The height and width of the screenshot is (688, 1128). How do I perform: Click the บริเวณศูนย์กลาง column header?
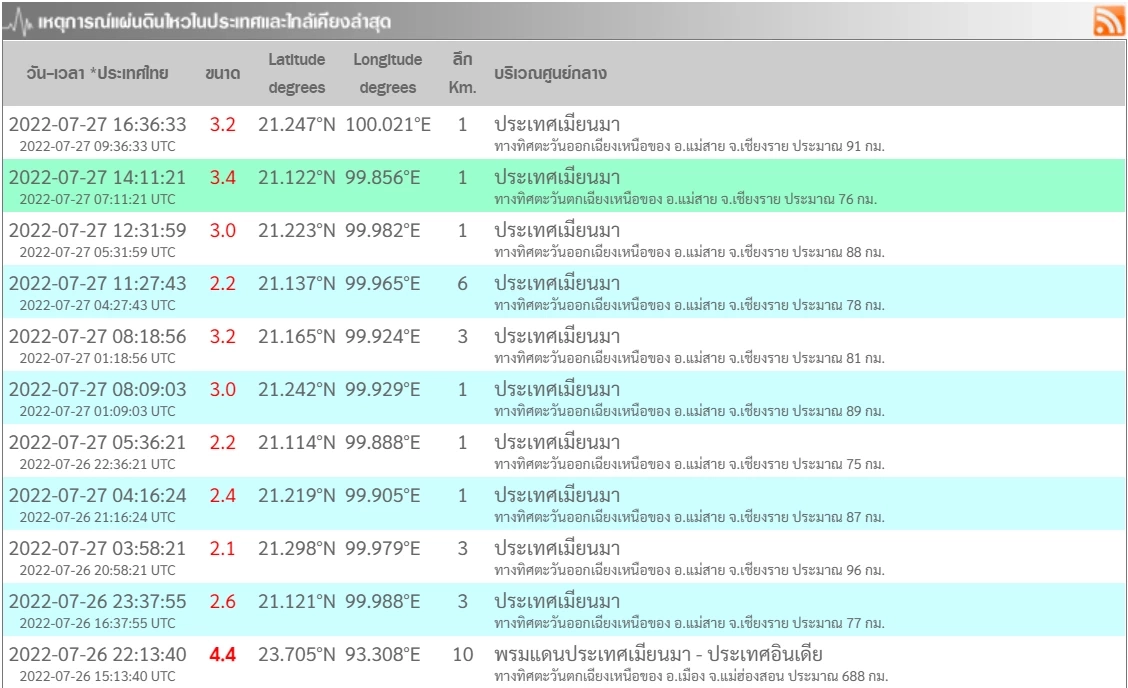[551, 74]
